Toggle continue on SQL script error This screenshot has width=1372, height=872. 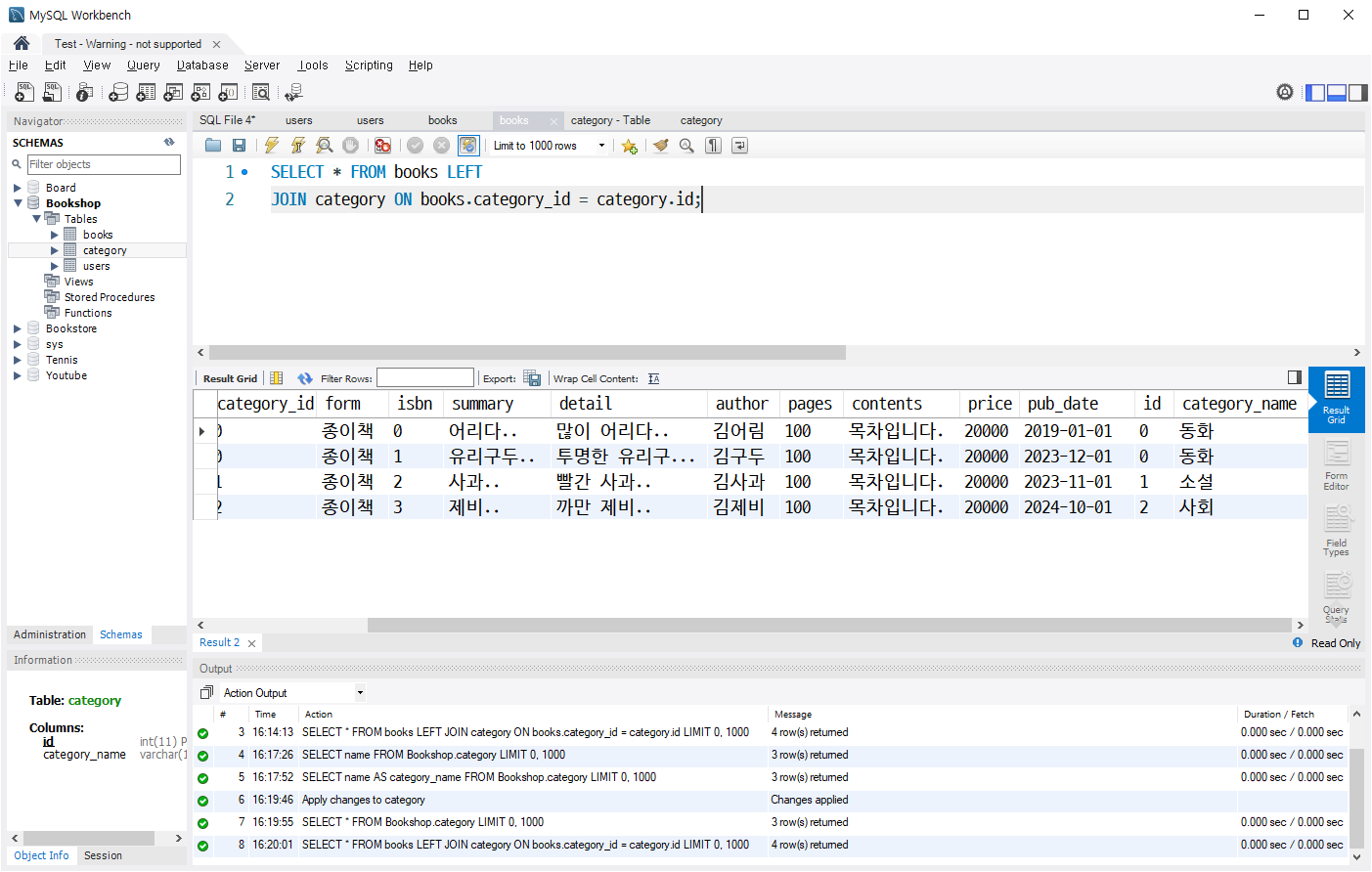pyautogui.click(x=382, y=146)
